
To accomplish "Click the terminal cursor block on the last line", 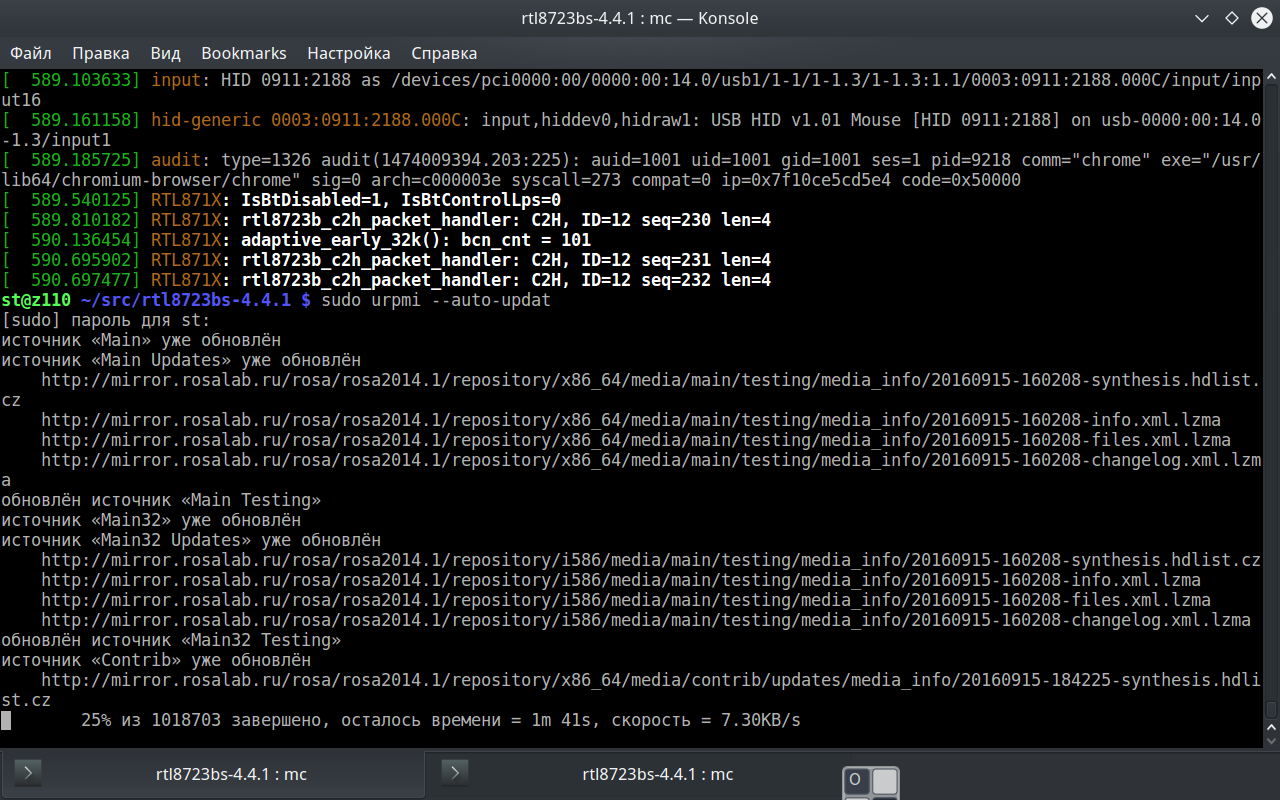I will [6, 720].
